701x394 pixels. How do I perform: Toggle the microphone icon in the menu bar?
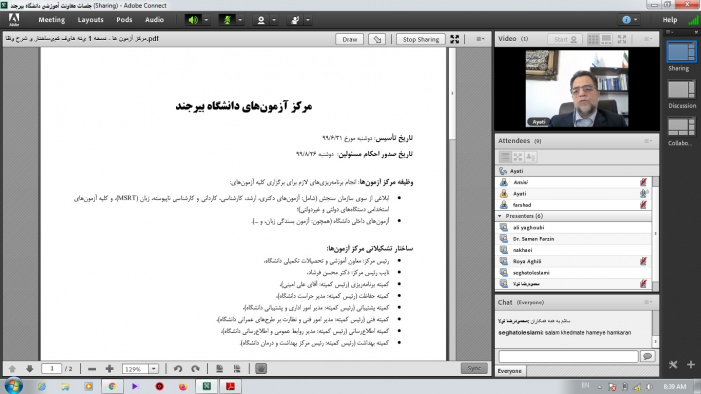tap(227, 20)
